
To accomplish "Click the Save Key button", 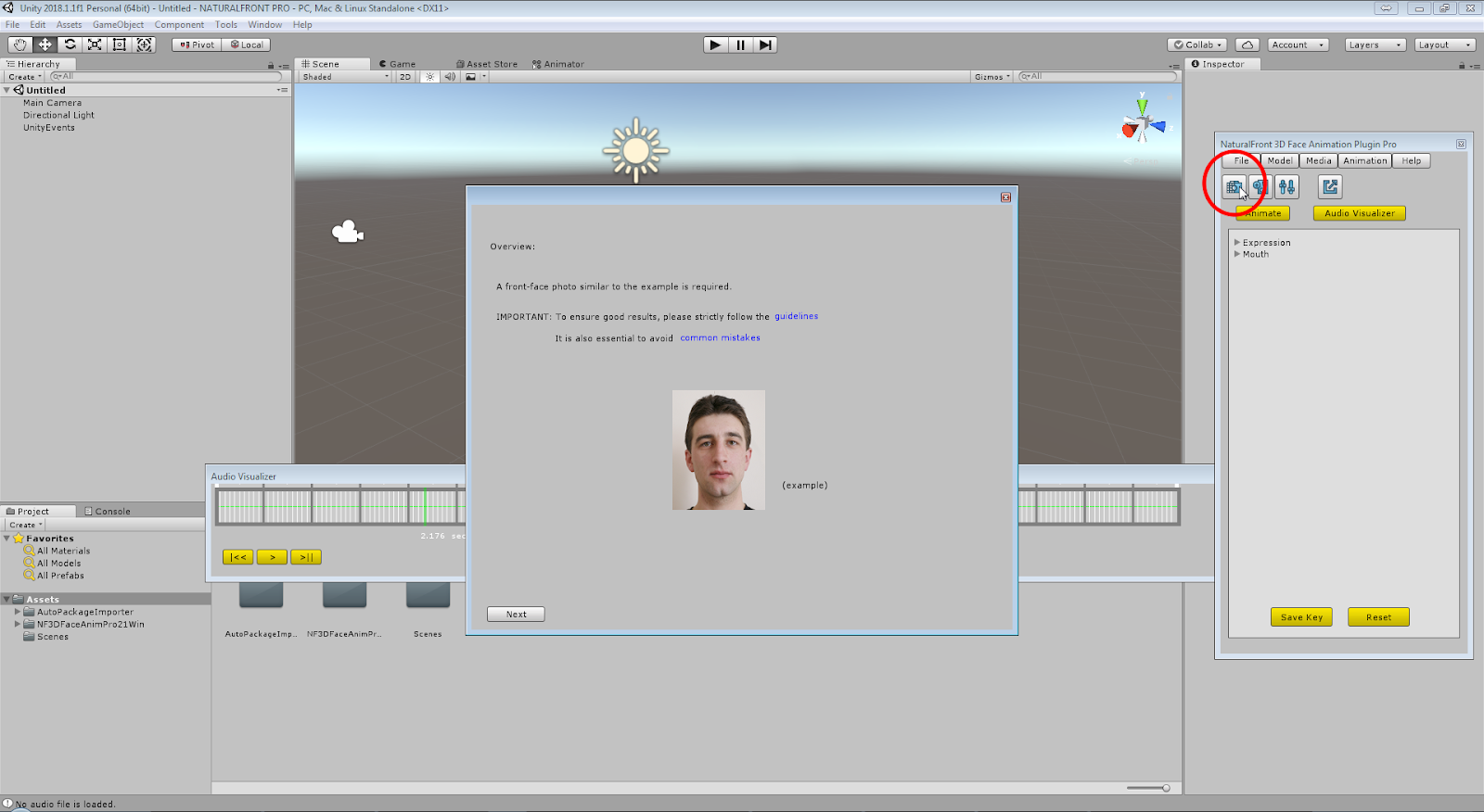I will tap(1301, 617).
